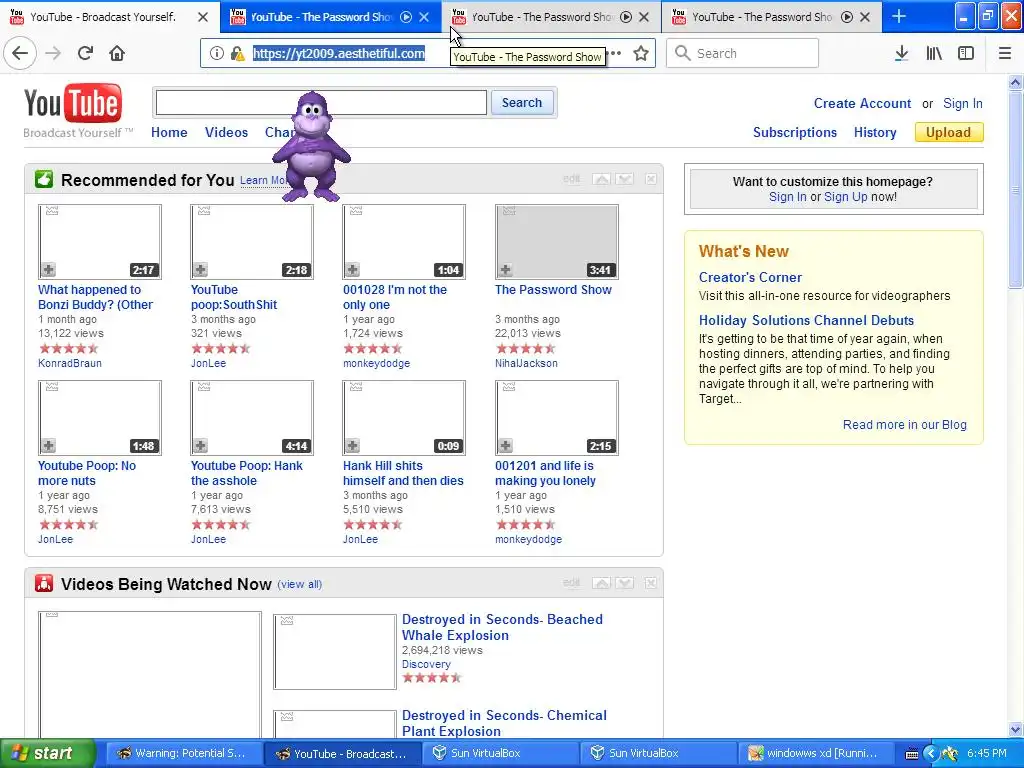1024x768 pixels.
Task: Add 'Youtube Poop: Hank the asshole' to queue
Action: (200, 446)
